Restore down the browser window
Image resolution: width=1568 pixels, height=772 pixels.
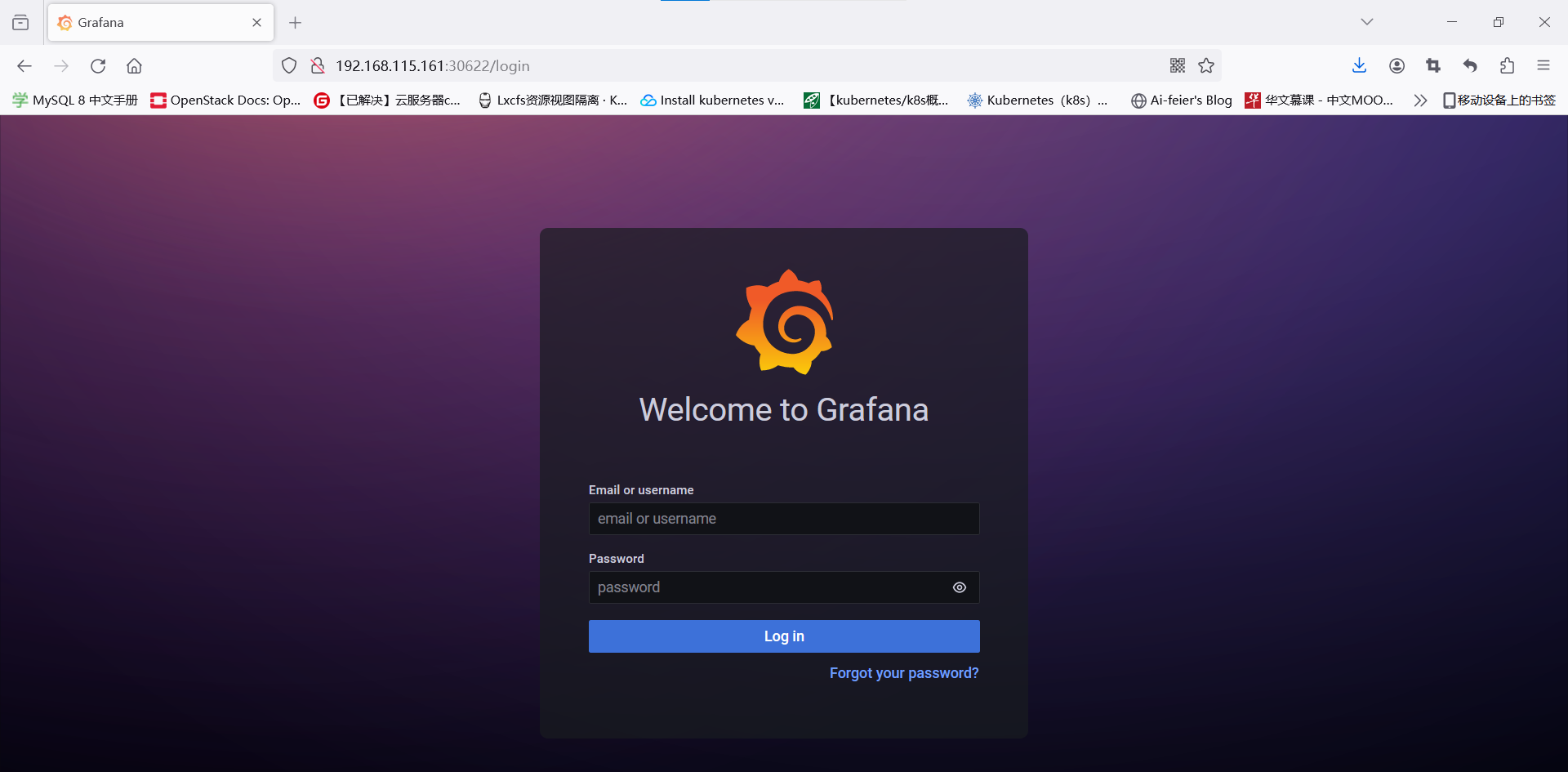pyautogui.click(x=1499, y=22)
